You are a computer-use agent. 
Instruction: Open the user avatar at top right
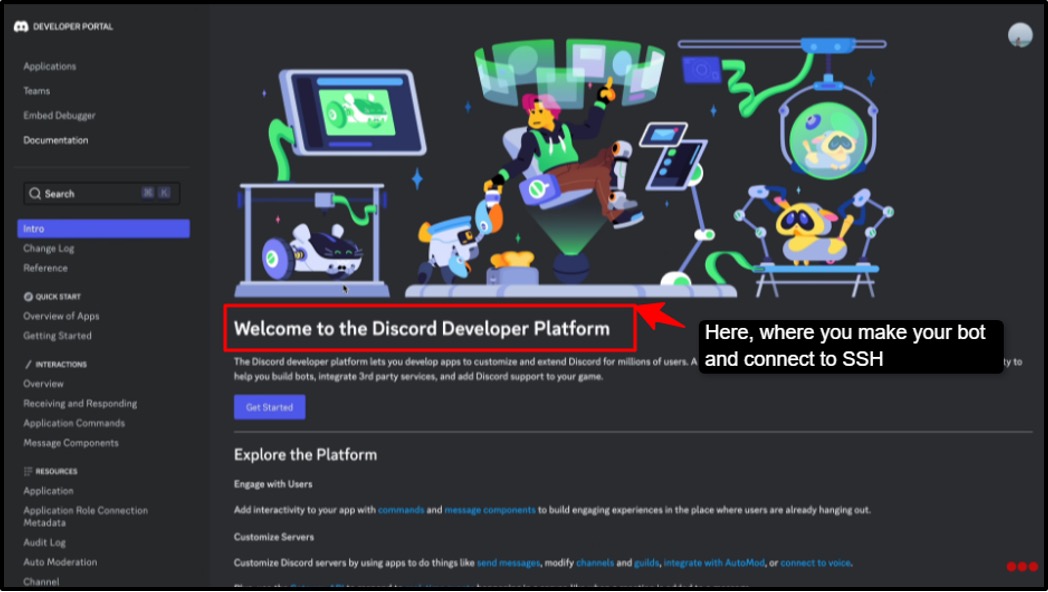coord(1019,34)
